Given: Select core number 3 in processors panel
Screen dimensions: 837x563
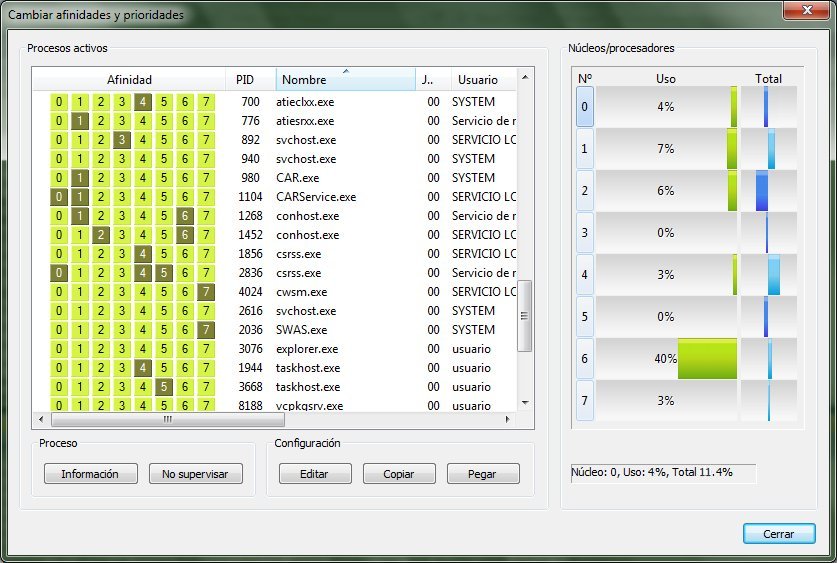Looking at the screenshot, I should click(585, 233).
